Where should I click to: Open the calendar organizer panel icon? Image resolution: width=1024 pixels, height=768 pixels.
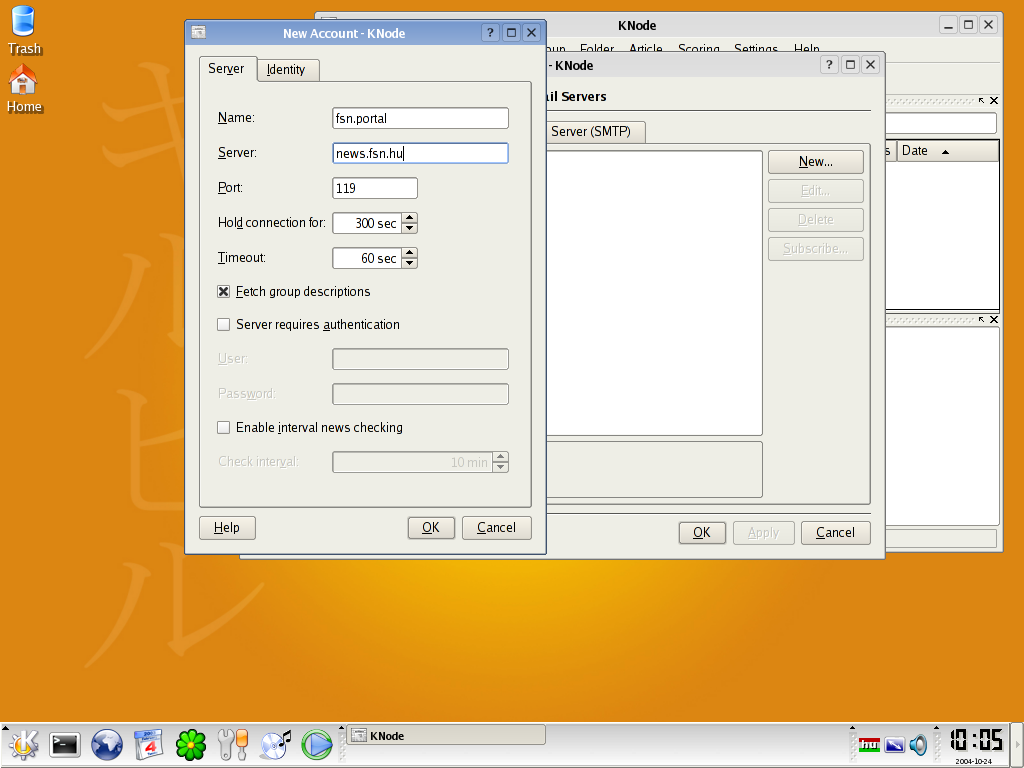148,744
